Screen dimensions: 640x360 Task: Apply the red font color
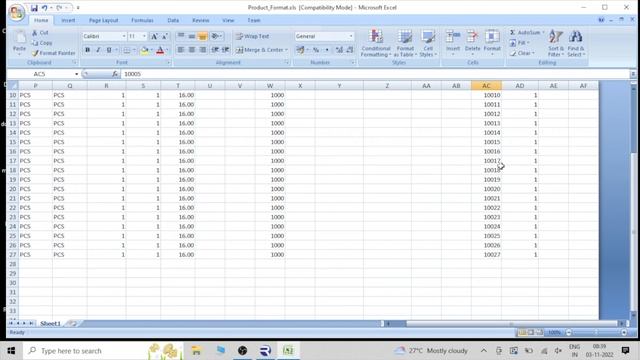pos(160,50)
